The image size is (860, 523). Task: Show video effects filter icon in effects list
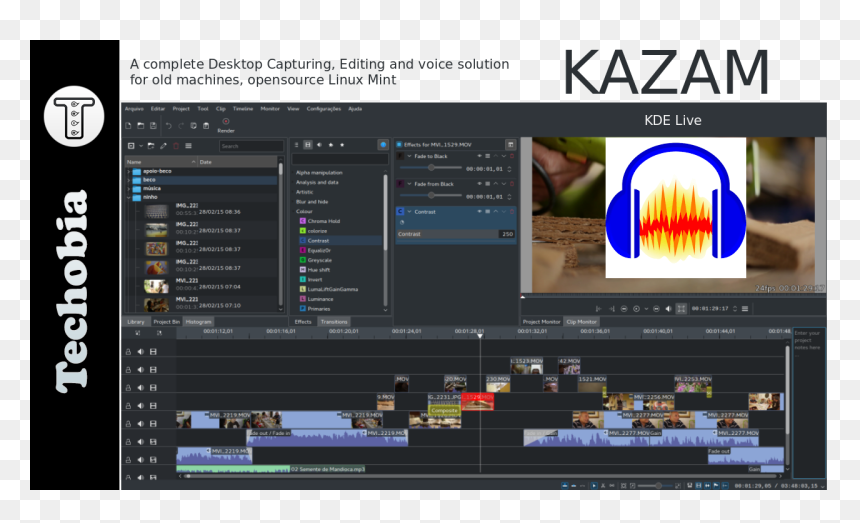[x=308, y=145]
